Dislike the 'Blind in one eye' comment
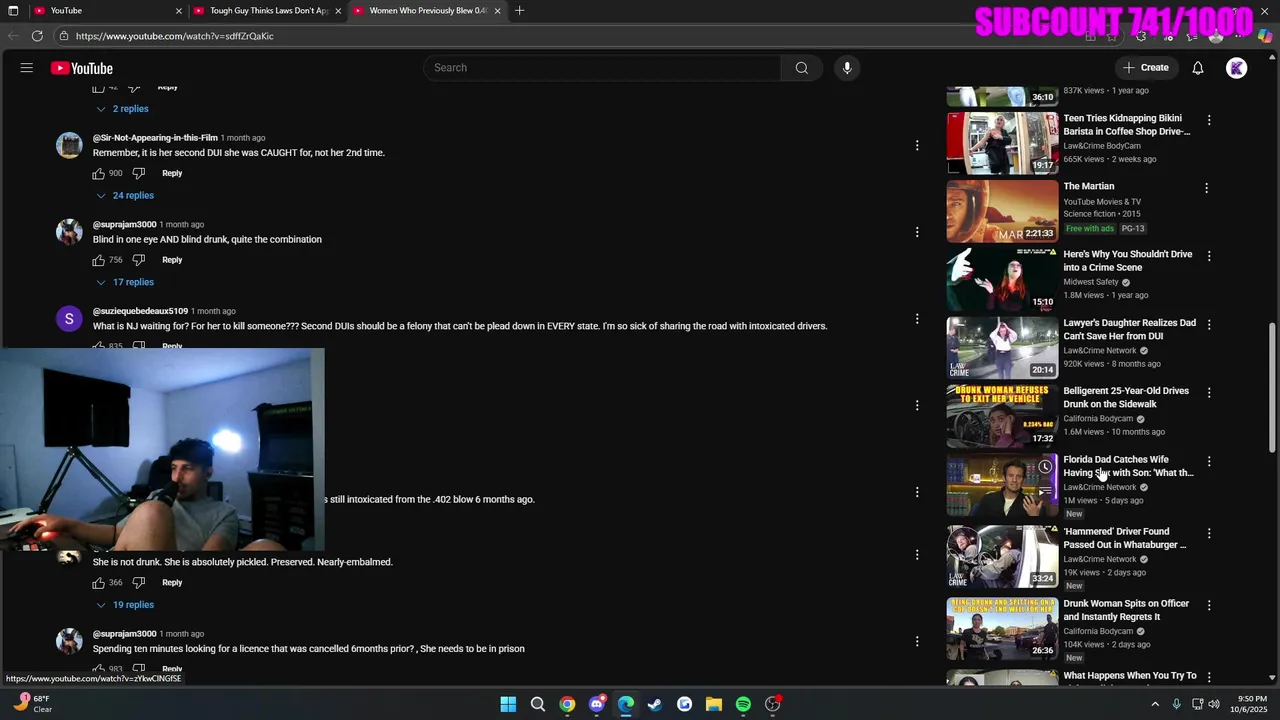 [139, 260]
